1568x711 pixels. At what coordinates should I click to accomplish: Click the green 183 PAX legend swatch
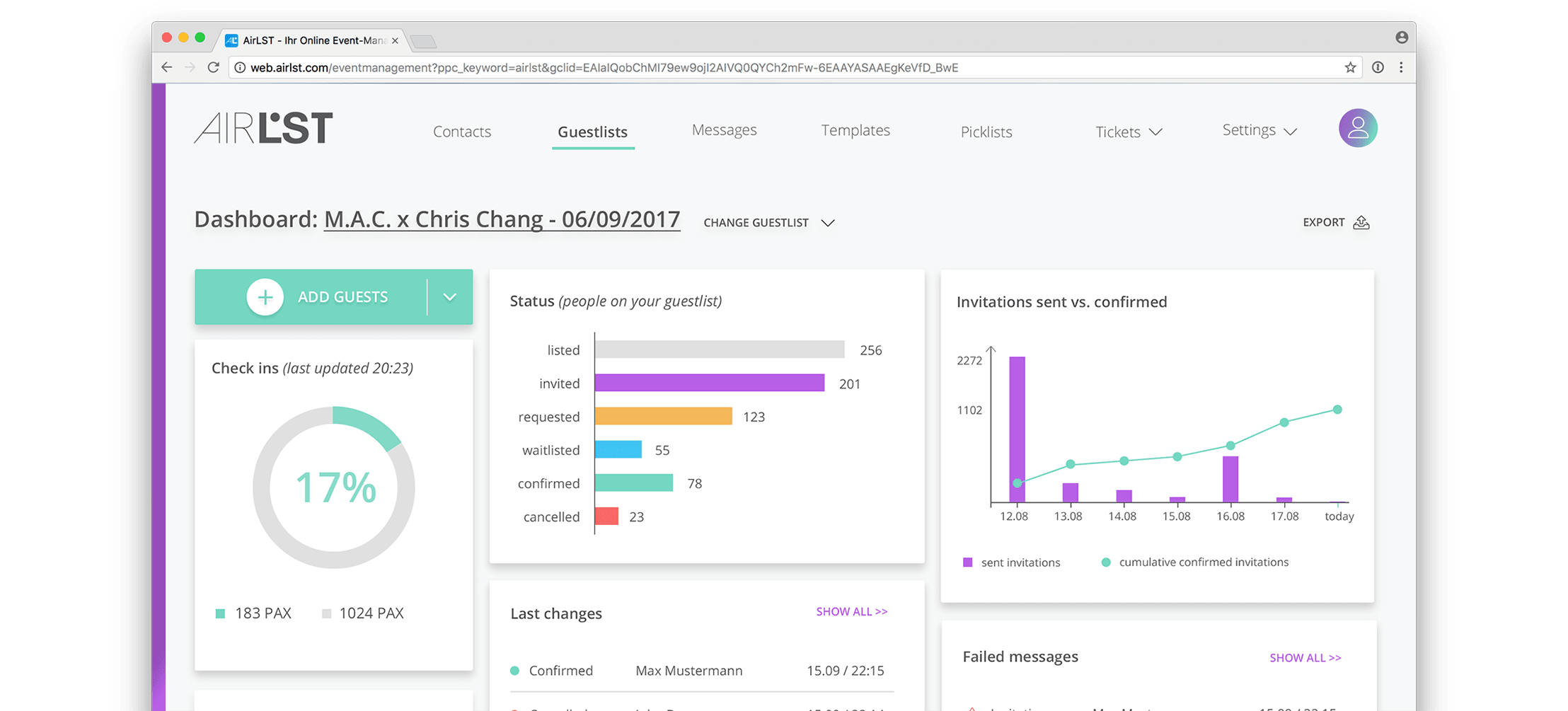tap(220, 613)
